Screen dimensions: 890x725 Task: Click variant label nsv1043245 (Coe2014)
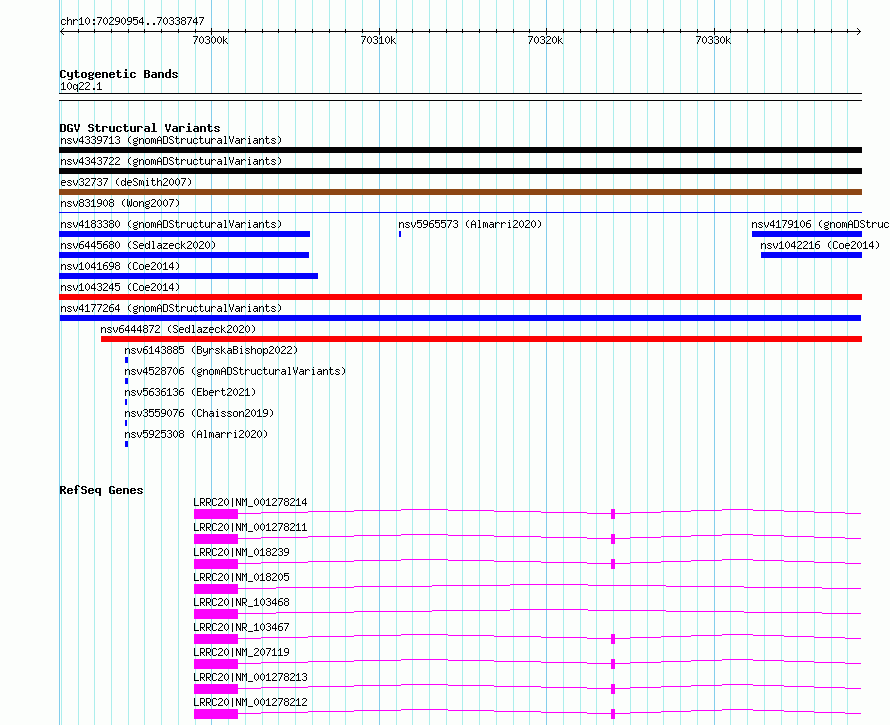120,287
